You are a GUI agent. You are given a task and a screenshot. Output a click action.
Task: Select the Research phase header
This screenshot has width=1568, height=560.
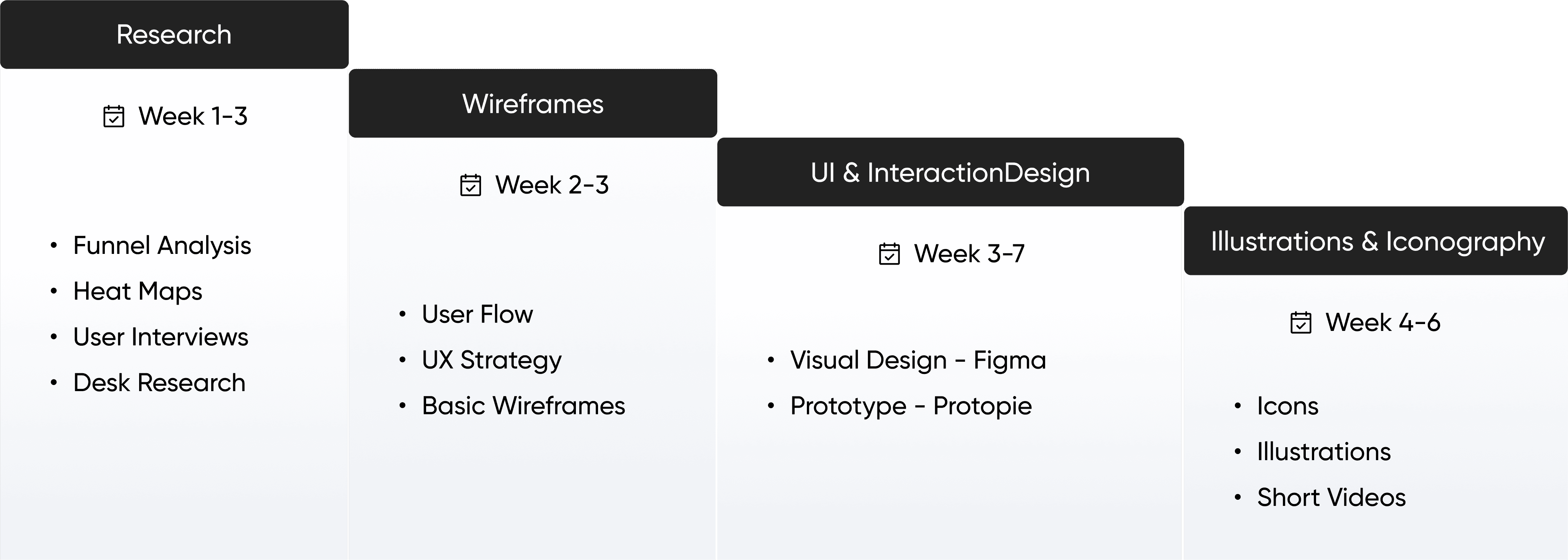[x=174, y=35]
